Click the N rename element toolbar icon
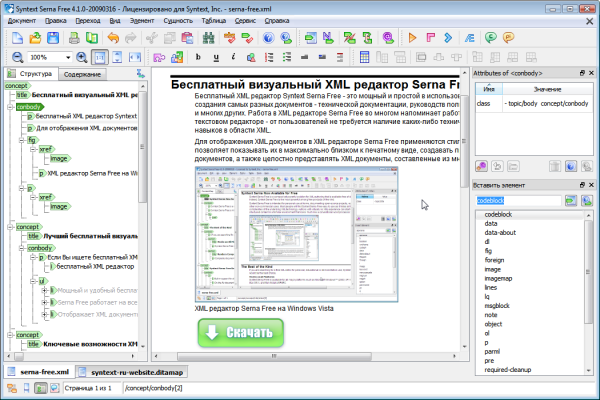The height and width of the screenshot is (400, 600). 328,38
